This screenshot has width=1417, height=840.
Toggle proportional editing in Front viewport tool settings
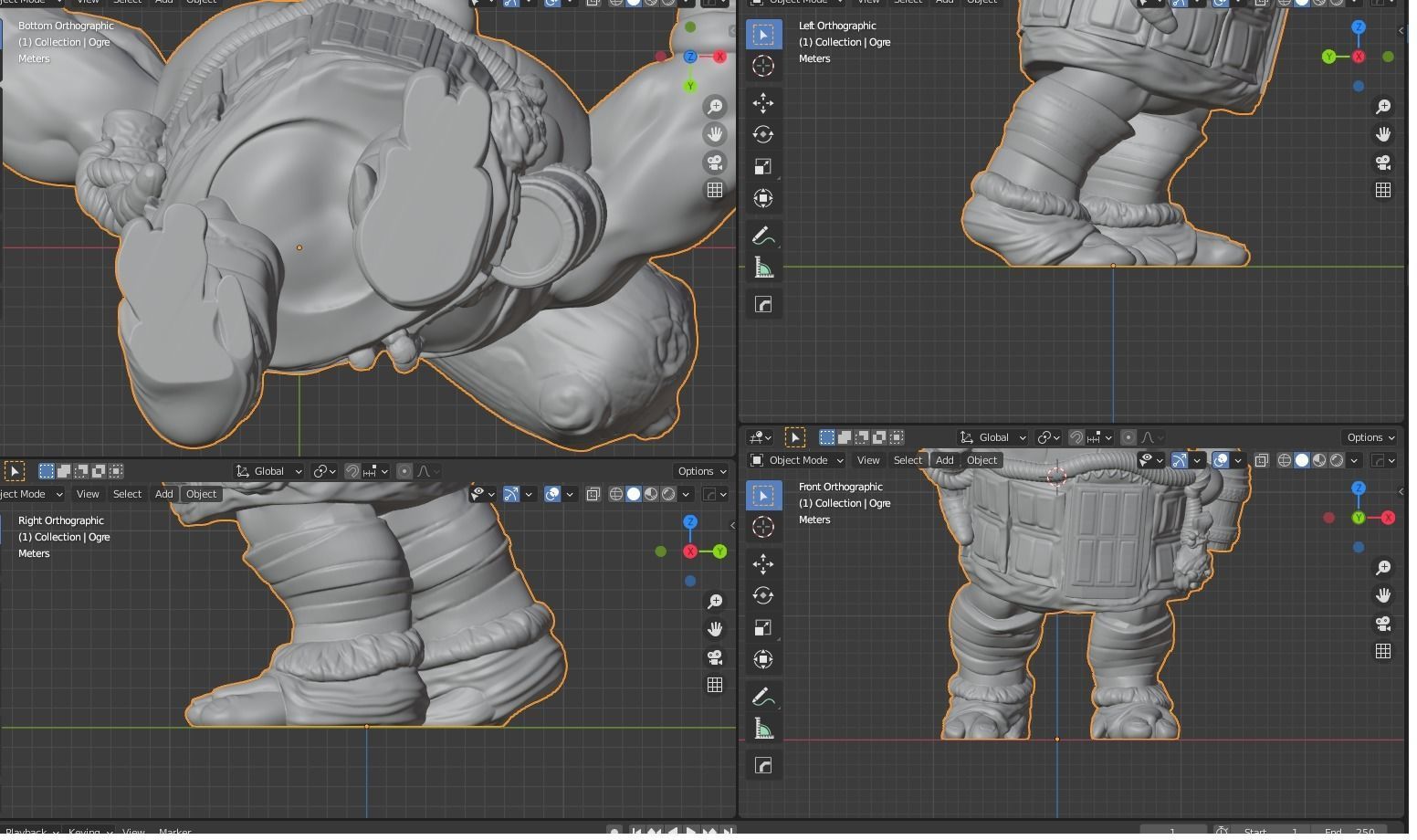pos(1128,438)
